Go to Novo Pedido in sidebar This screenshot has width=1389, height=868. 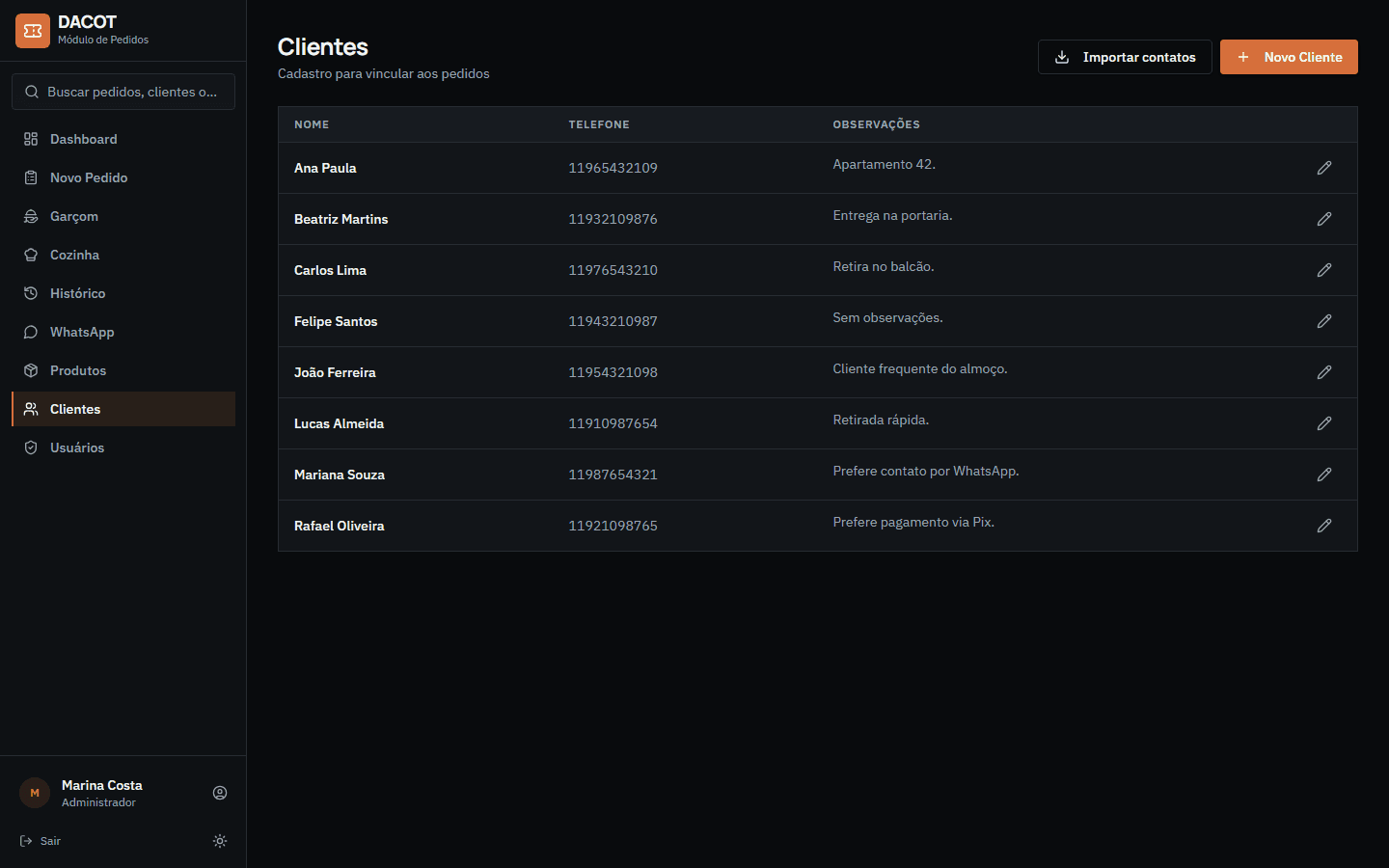tap(123, 177)
